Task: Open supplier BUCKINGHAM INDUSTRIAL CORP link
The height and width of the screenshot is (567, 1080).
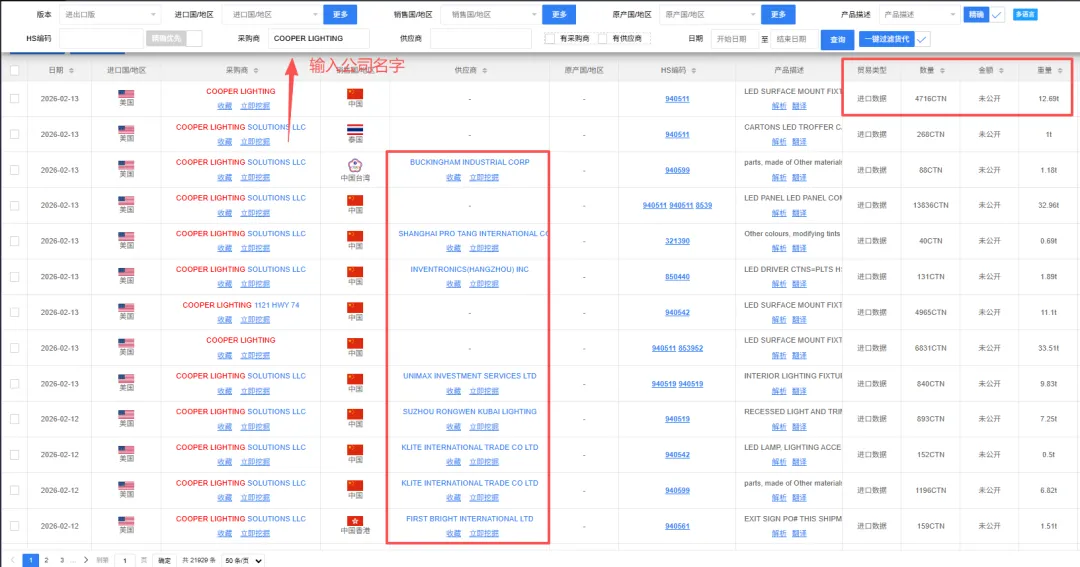Action: 470,163
